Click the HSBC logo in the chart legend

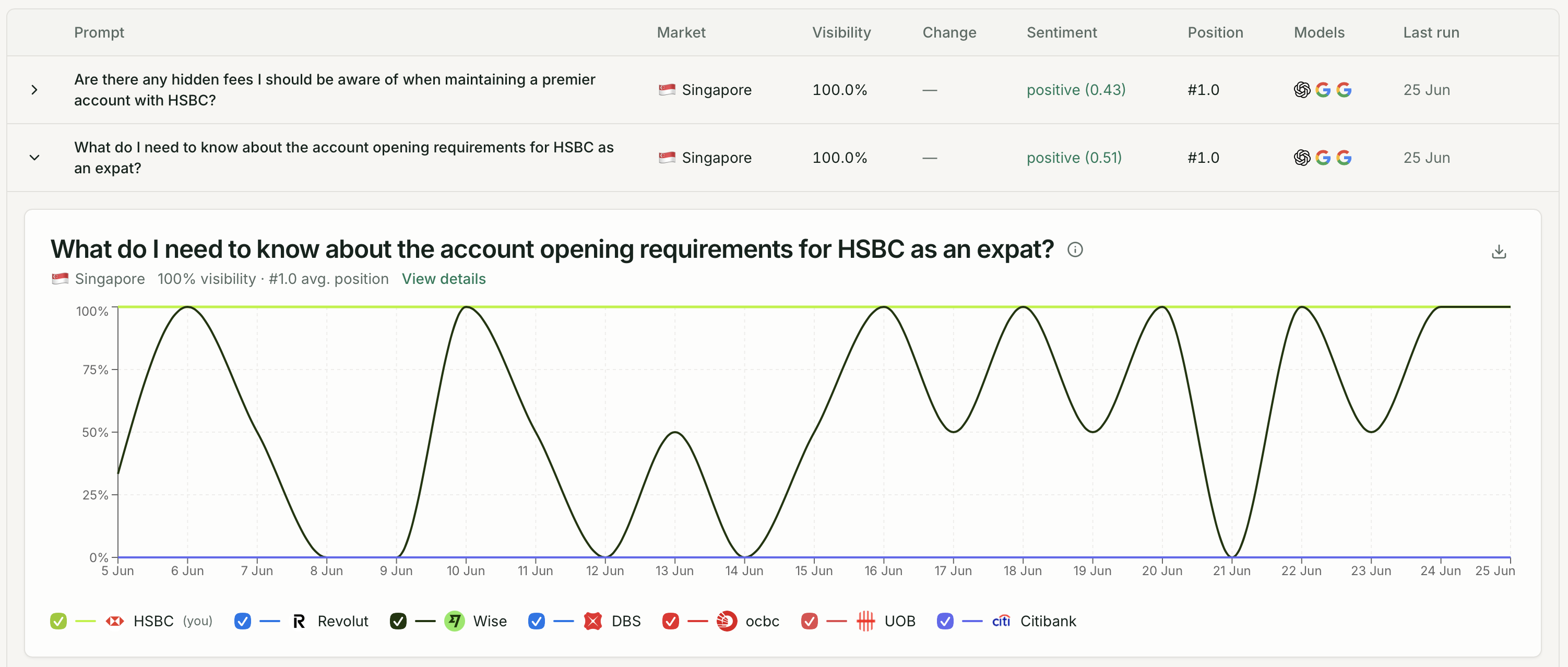114,621
